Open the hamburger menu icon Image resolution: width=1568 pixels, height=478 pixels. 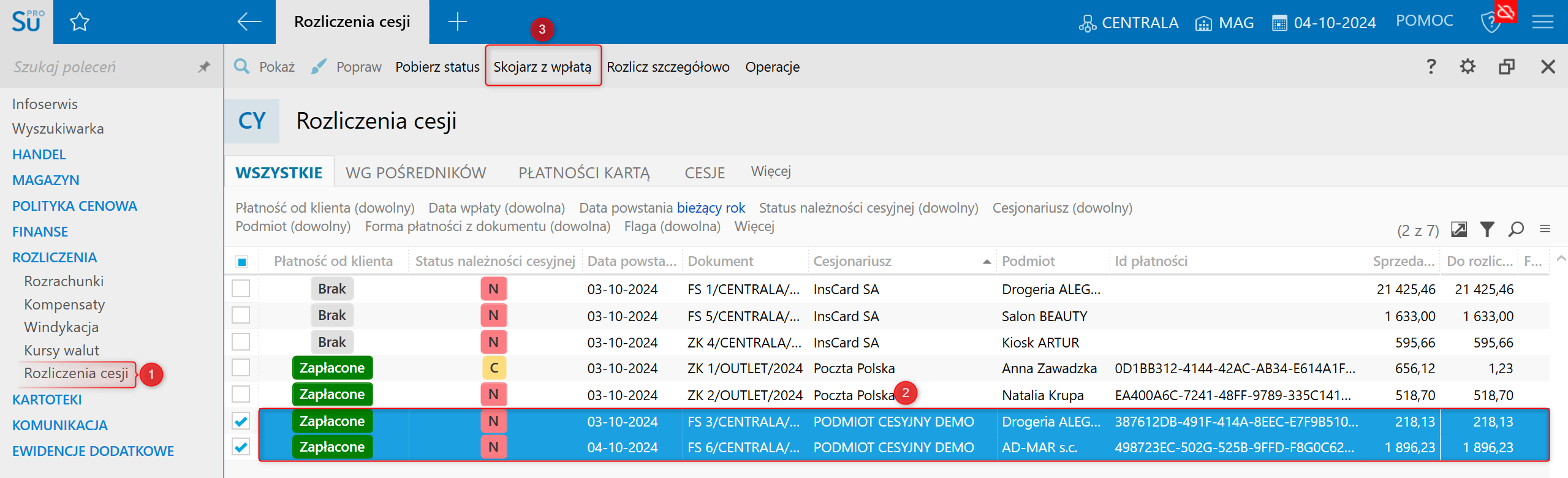click(1542, 23)
